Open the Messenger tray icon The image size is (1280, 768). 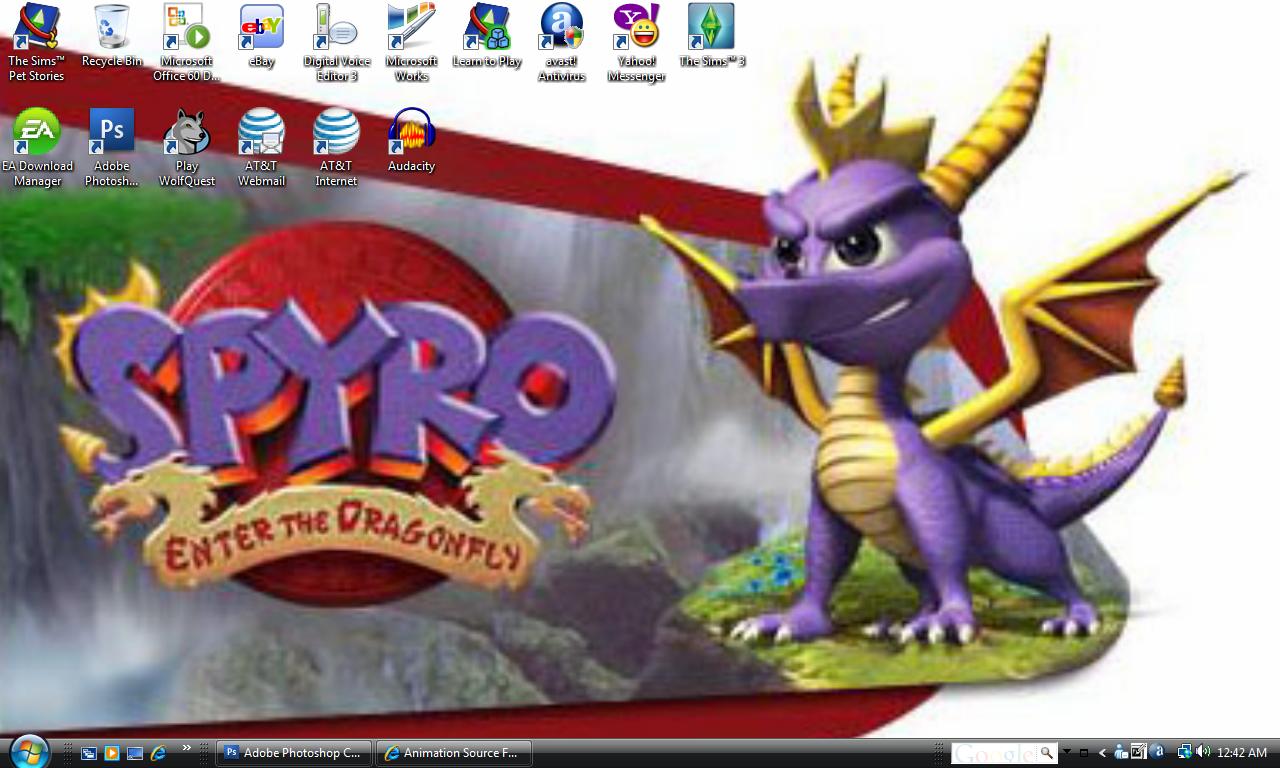tap(1121, 753)
